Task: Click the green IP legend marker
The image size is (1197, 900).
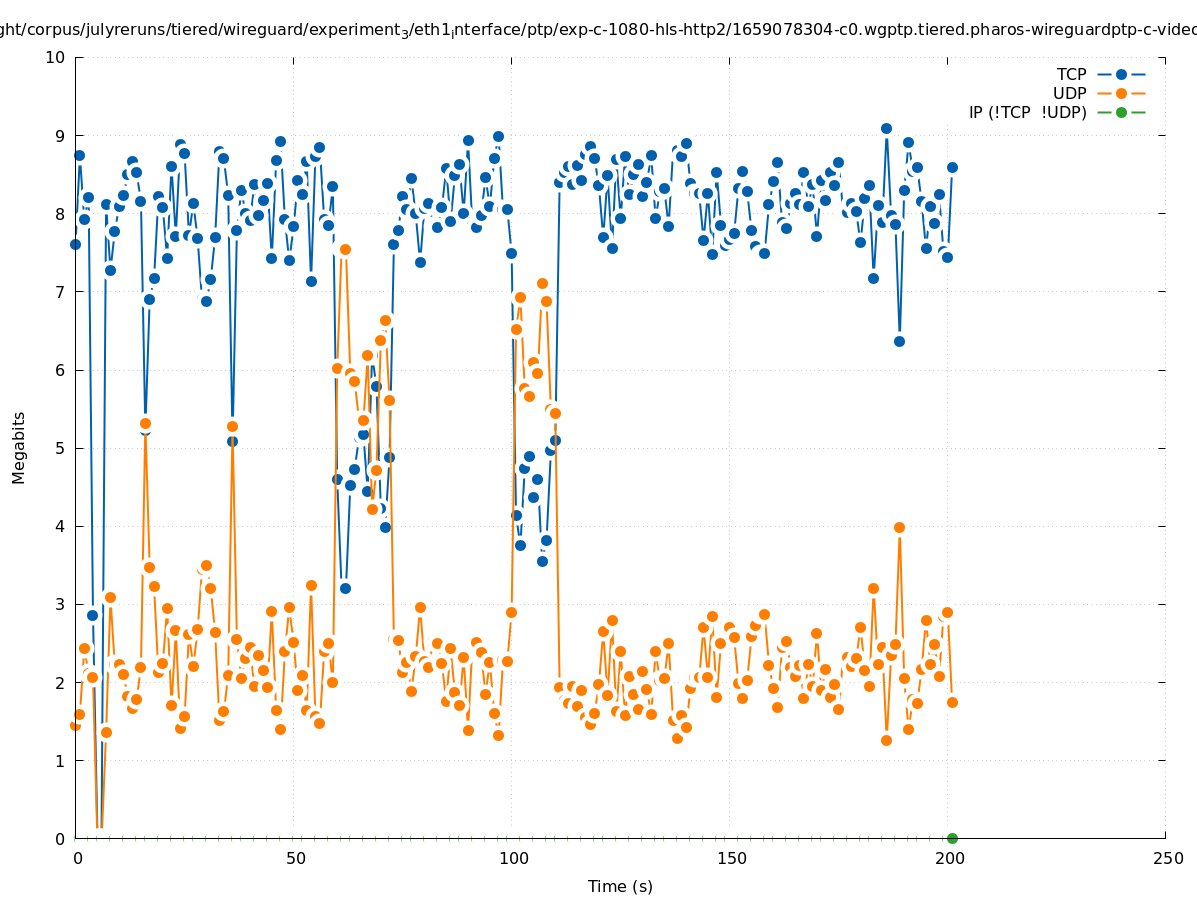Action: 1121,113
